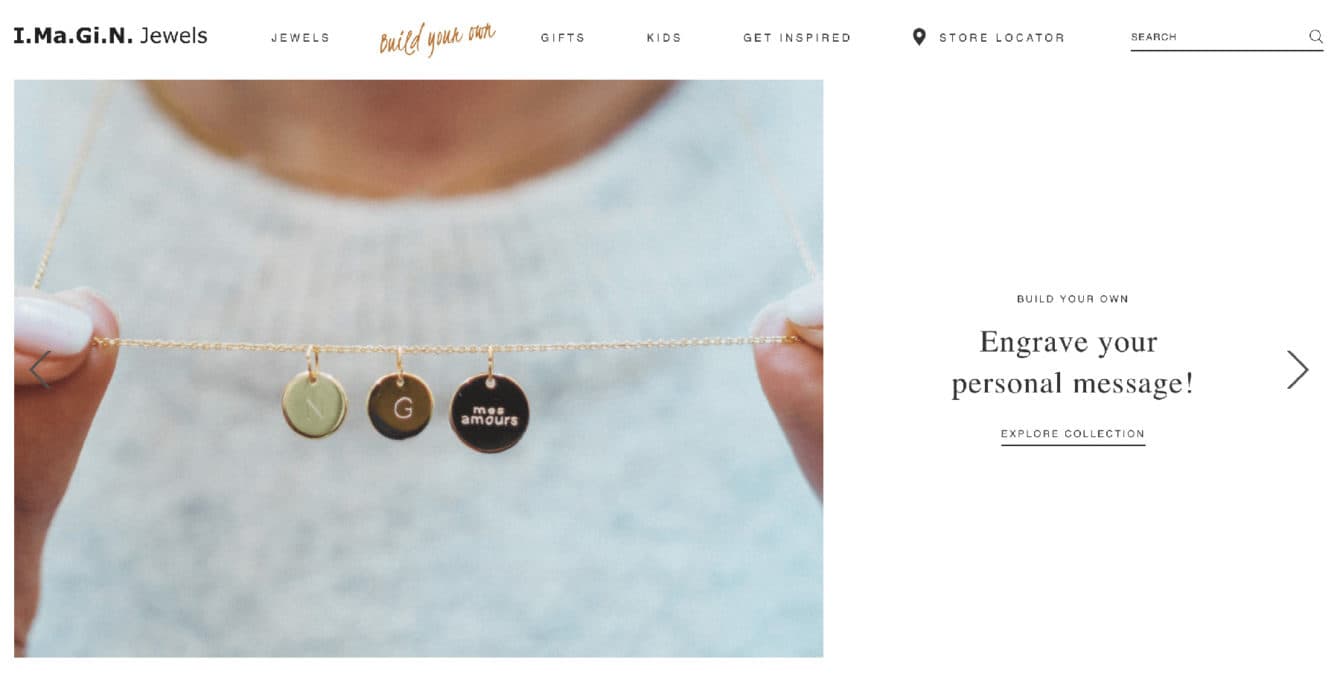Open the Build your own menu item
The width and height of the screenshot is (1340, 674).
437,38
